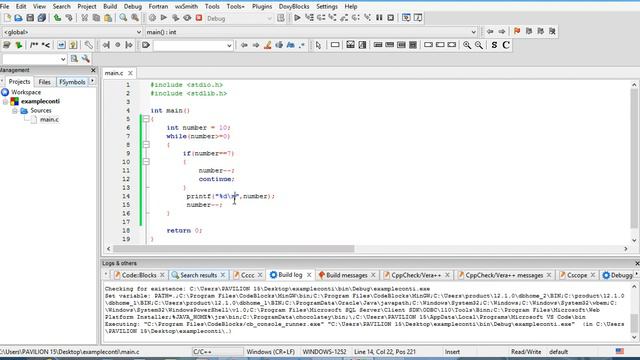640x360 pixels.
Task: Switch to the FSymbols tab
Action: [72, 82]
